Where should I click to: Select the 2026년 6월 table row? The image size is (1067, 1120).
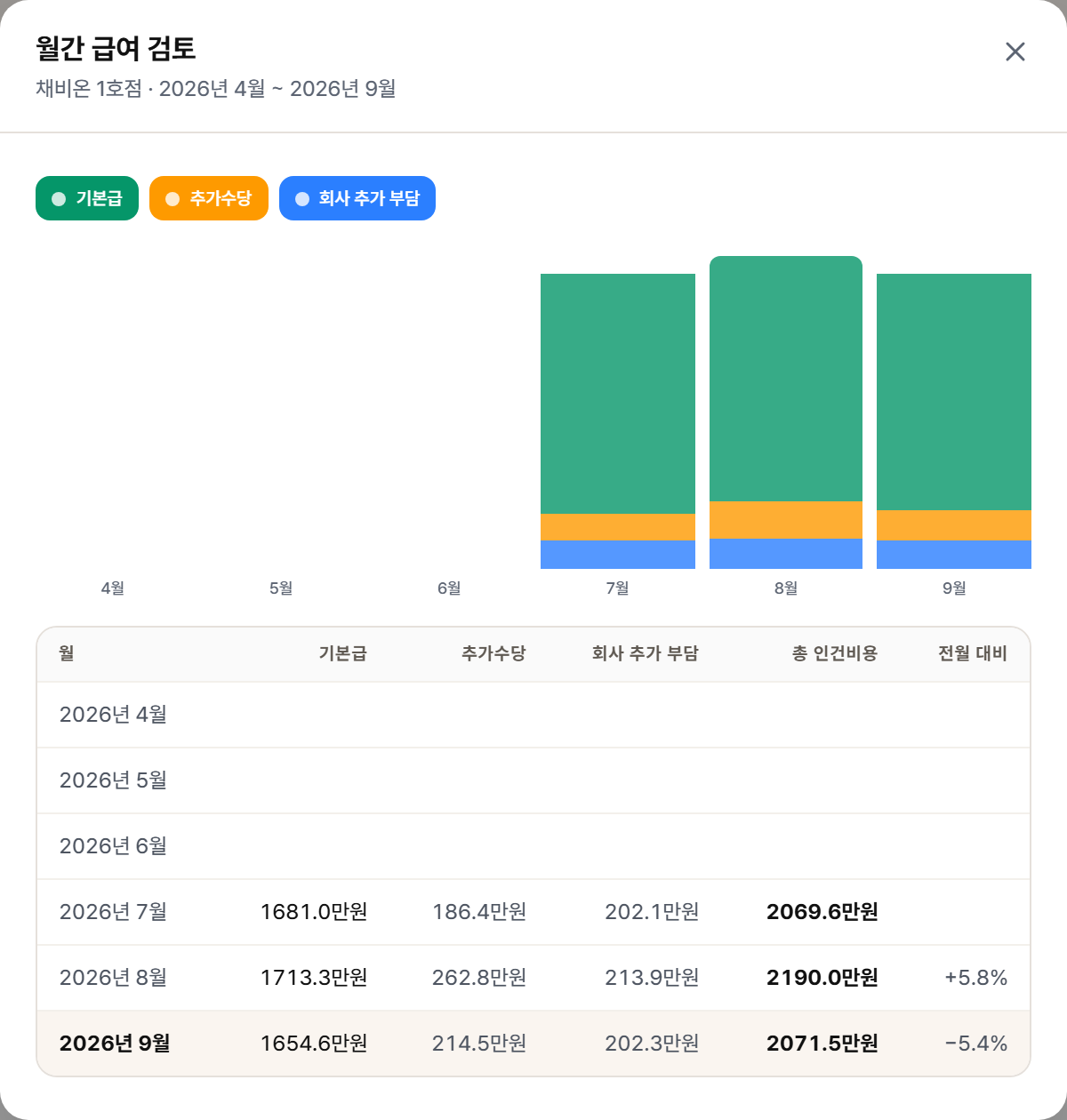click(x=533, y=846)
